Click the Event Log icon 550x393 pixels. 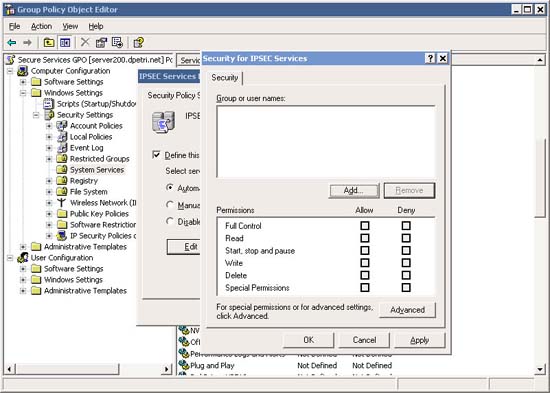coord(62,148)
